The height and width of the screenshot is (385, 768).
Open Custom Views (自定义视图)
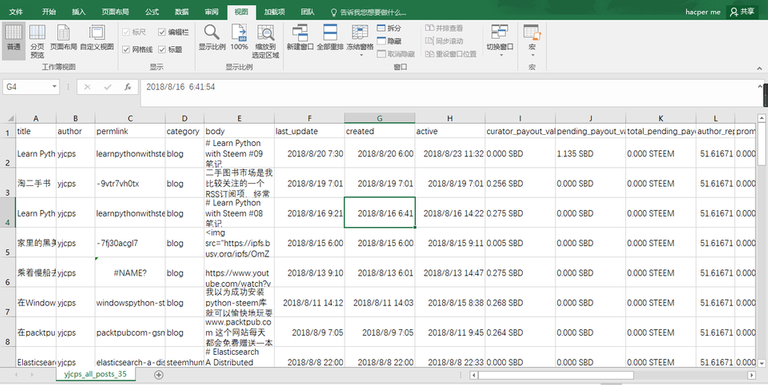97,38
